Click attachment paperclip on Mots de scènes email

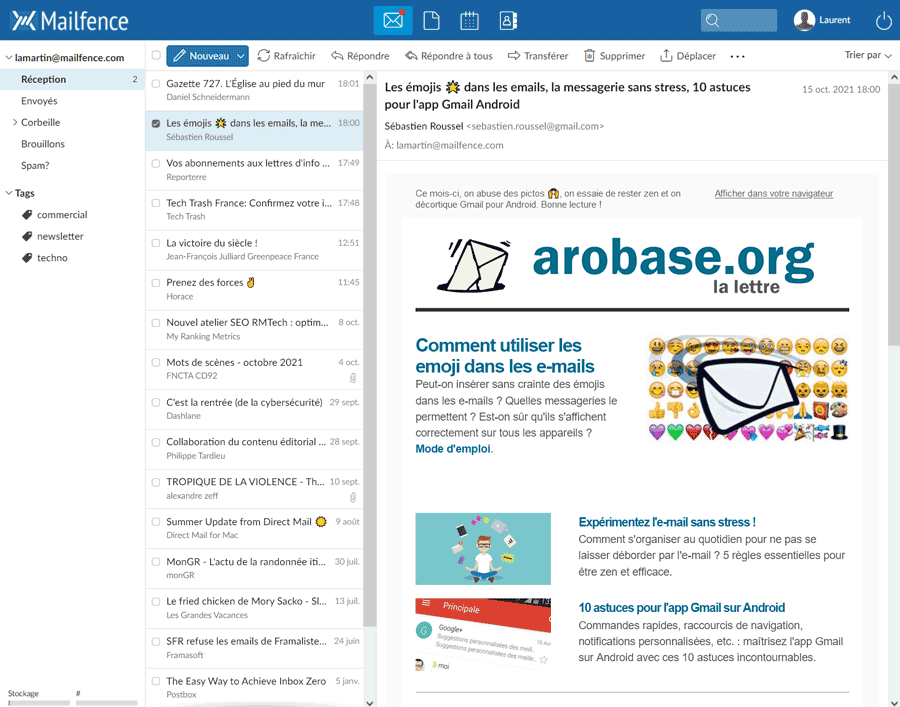tap(353, 378)
